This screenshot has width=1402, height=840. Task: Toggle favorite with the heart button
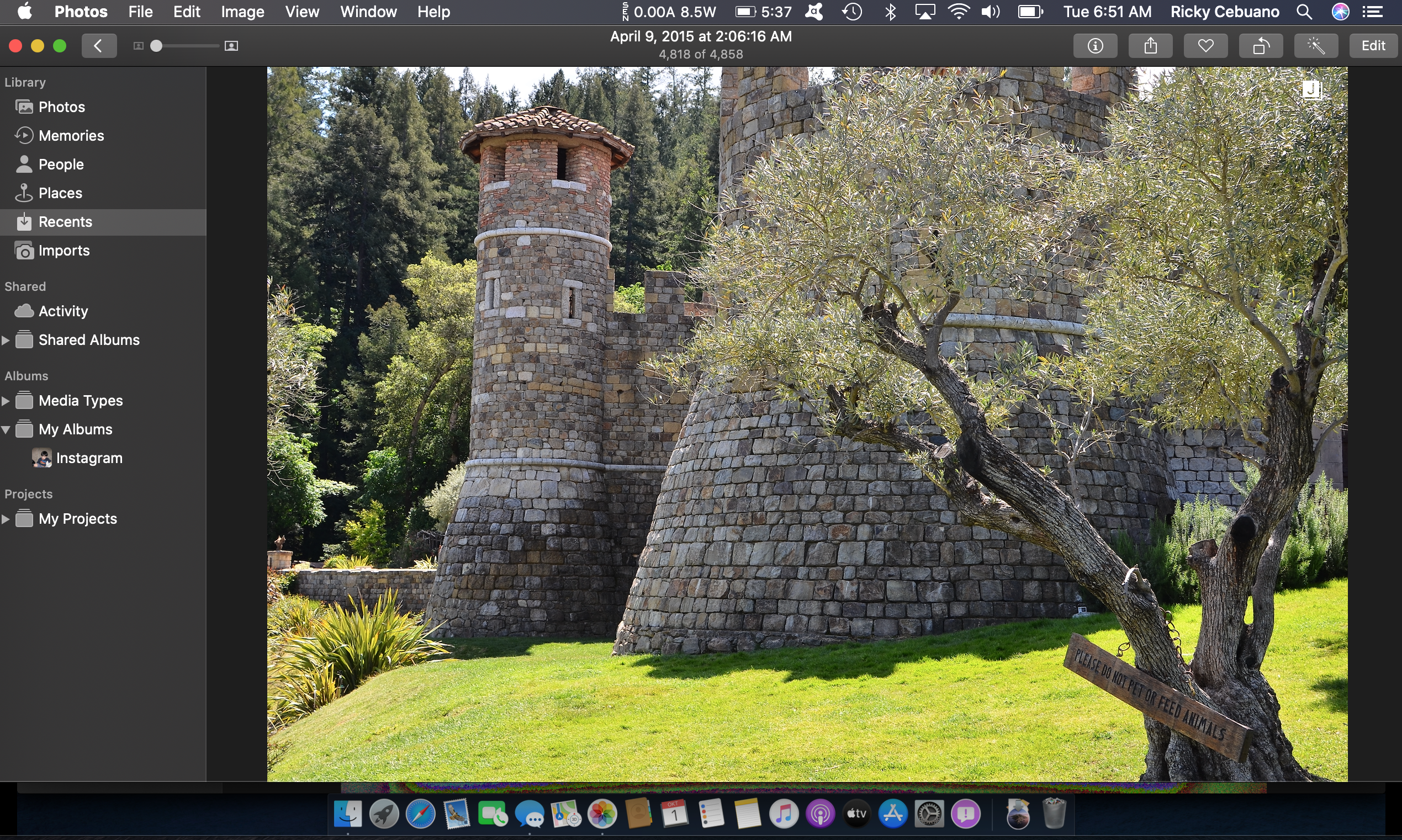pos(1205,46)
